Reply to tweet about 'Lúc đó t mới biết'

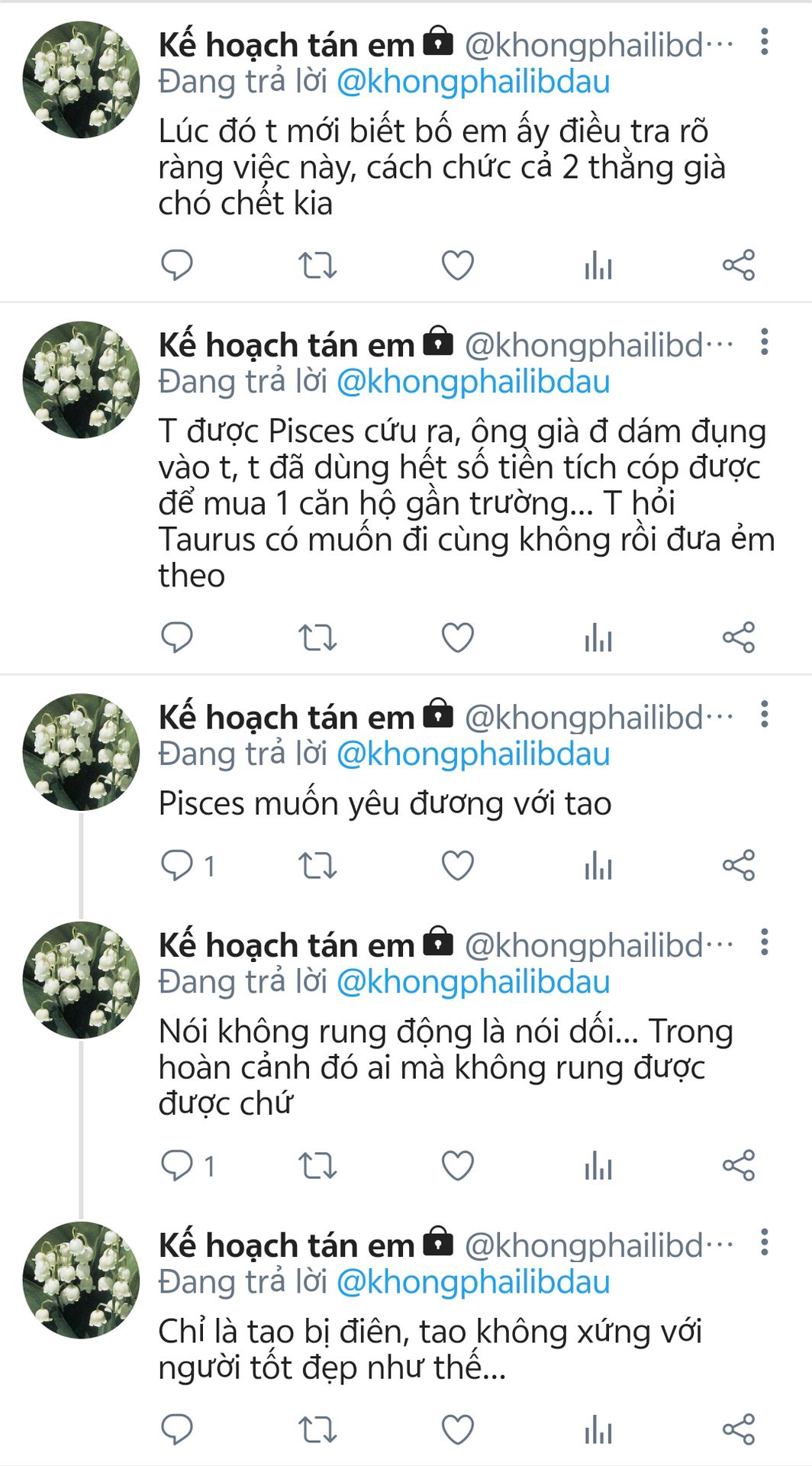(x=177, y=265)
